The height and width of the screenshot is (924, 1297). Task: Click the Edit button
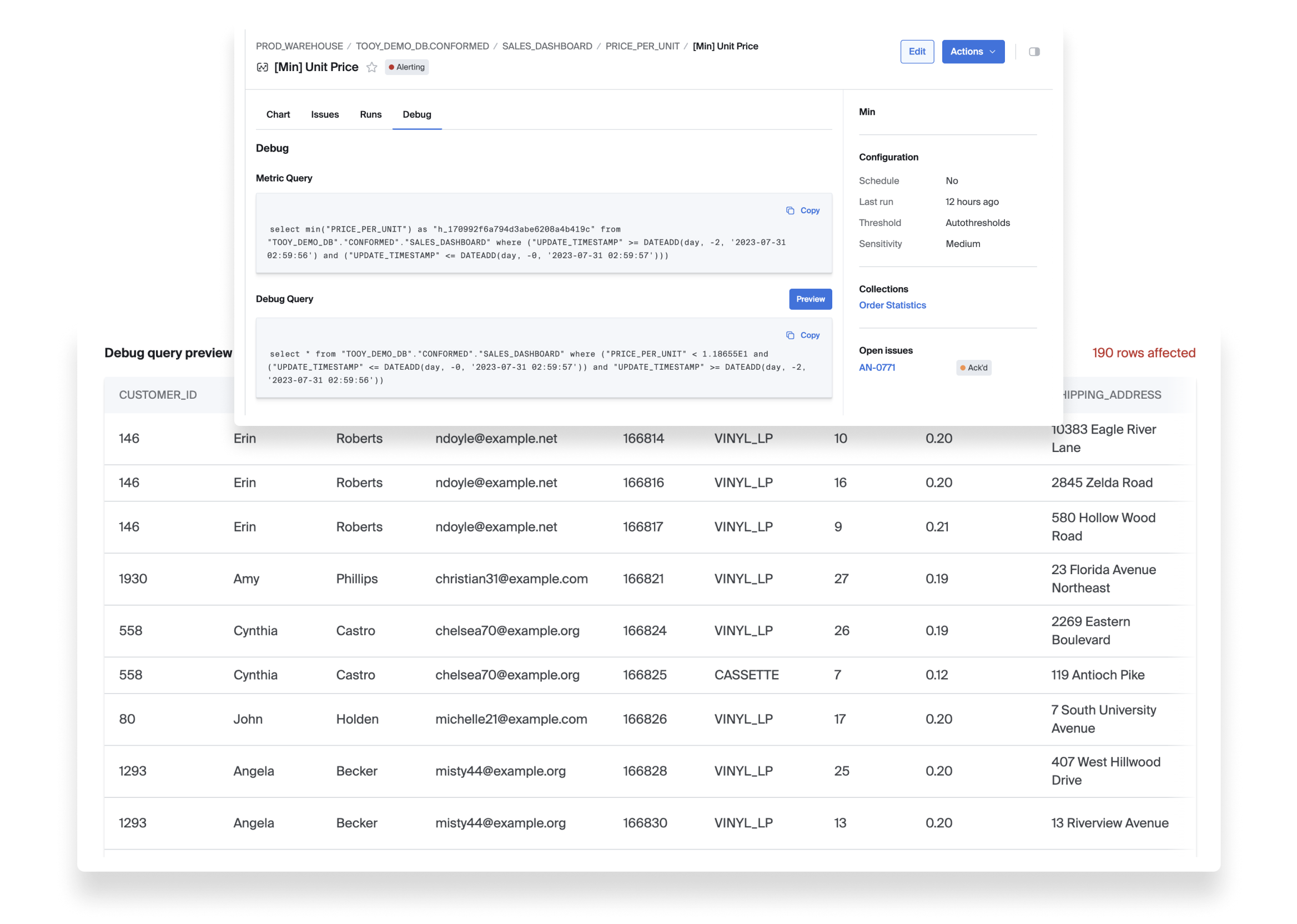(917, 52)
